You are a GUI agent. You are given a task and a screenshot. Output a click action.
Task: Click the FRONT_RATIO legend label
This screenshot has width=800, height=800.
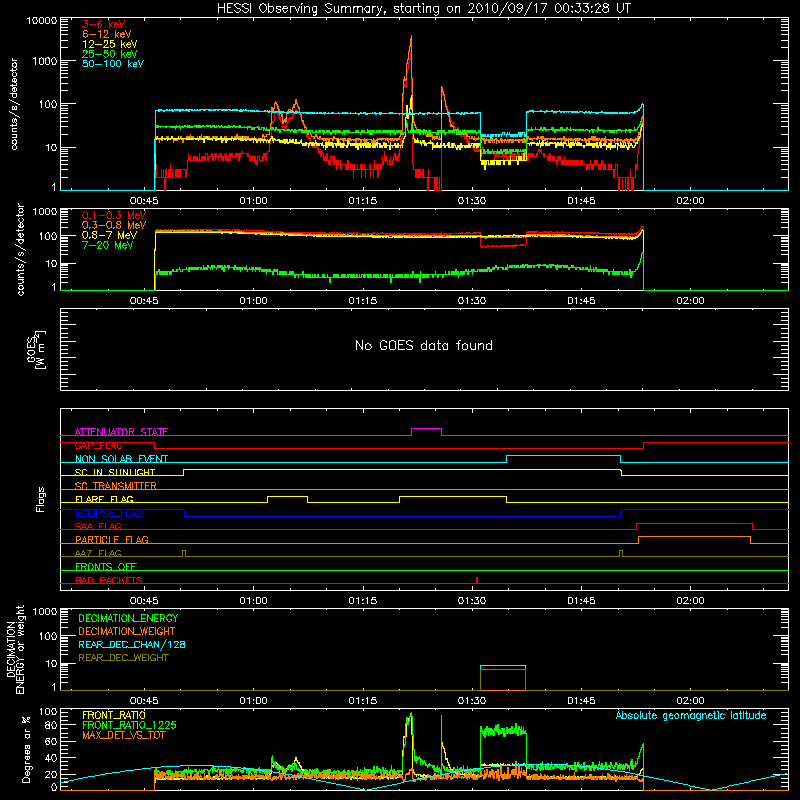coord(114,715)
